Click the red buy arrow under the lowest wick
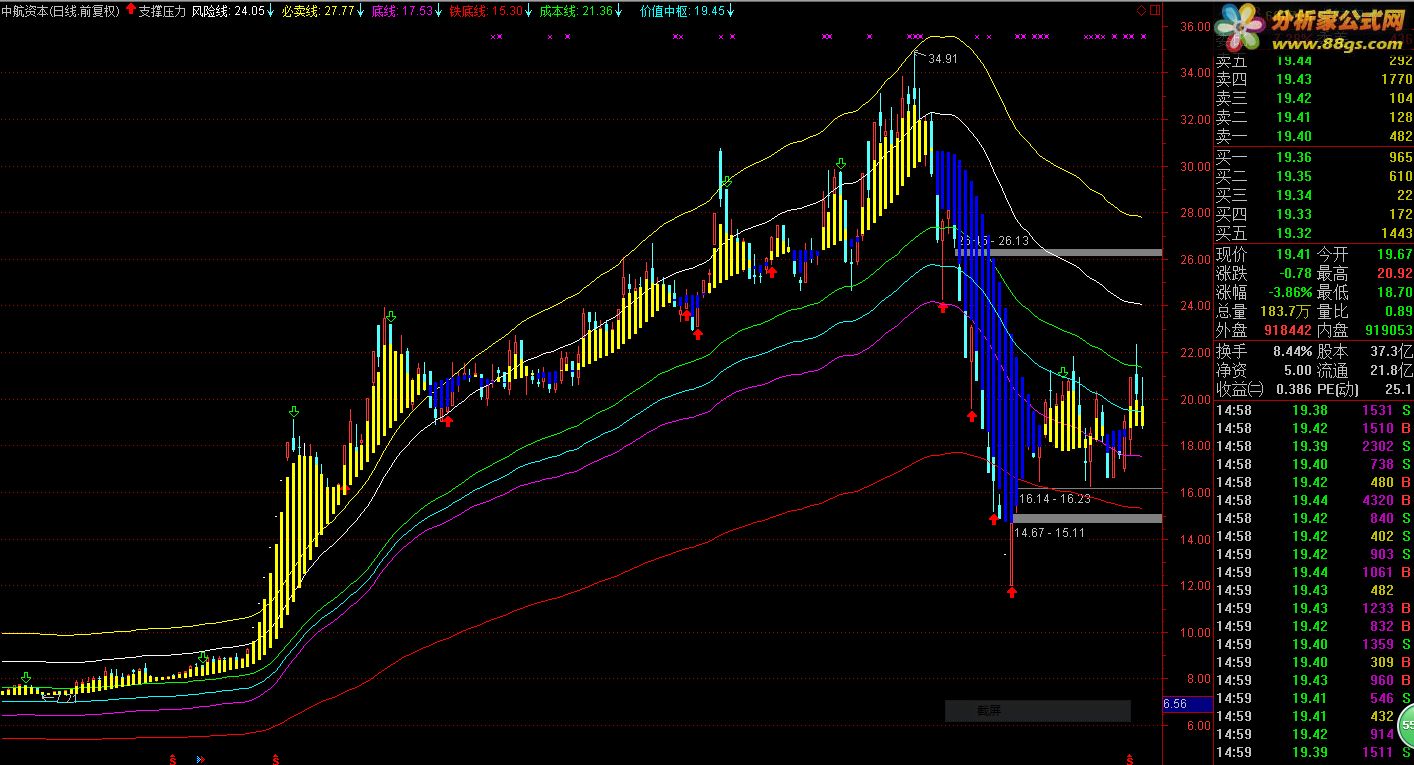This screenshot has width=1414, height=765. click(x=1012, y=592)
